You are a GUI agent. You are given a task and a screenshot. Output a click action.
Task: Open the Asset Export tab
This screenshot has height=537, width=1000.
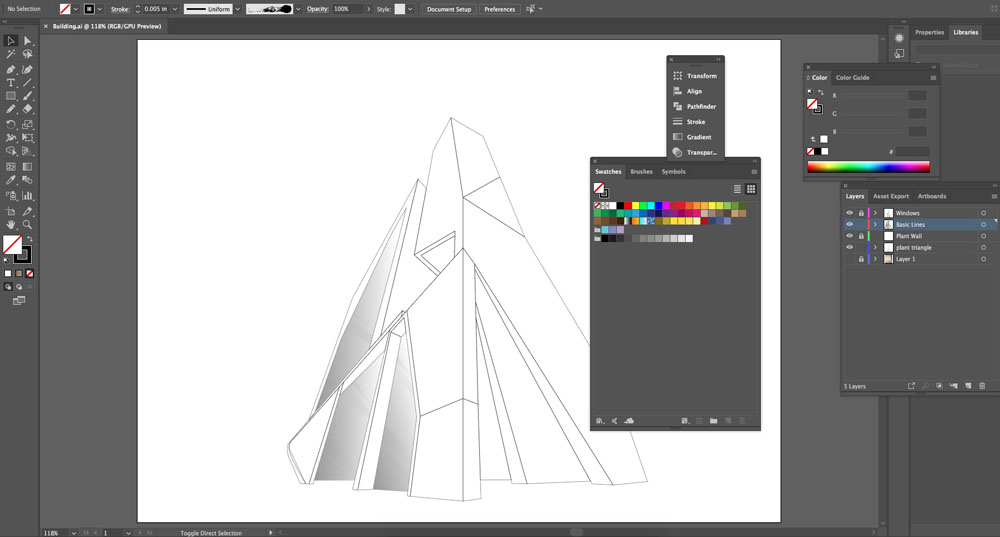pyautogui.click(x=890, y=196)
